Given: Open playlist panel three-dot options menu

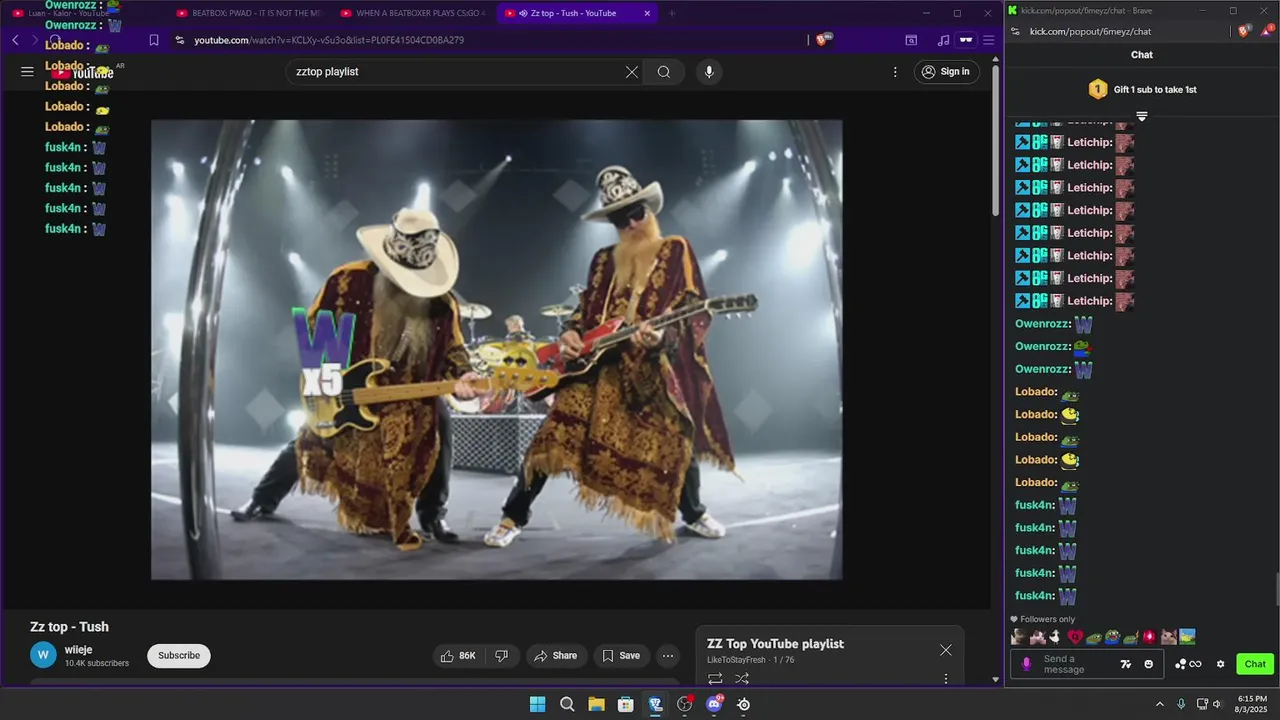Looking at the screenshot, I should coord(946,679).
